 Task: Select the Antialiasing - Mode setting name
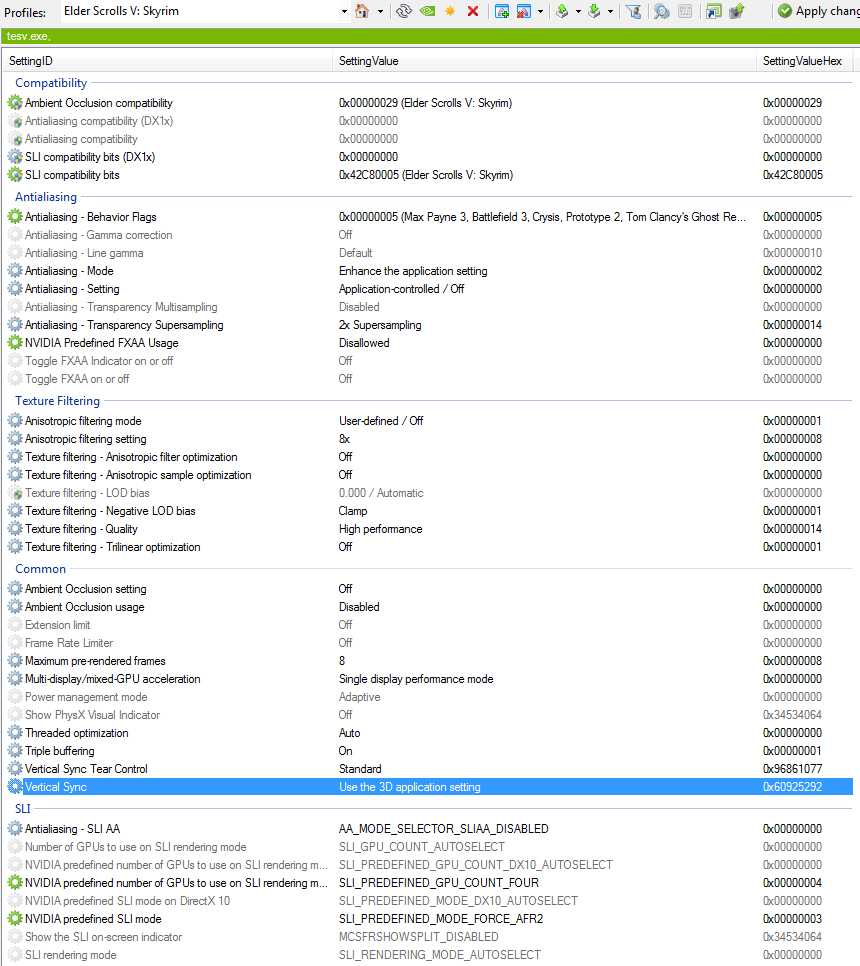pos(69,270)
